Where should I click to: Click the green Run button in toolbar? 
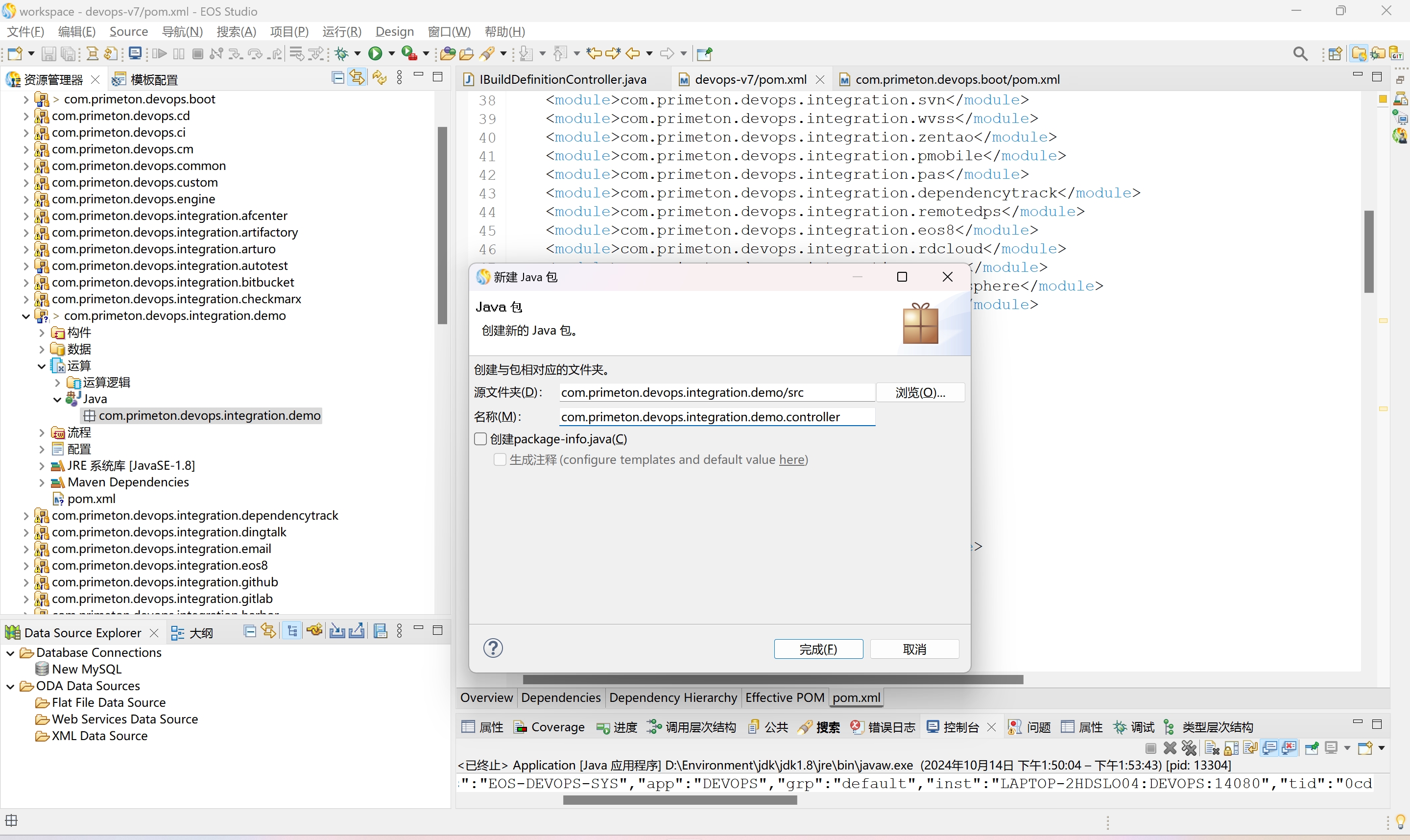tap(375, 54)
